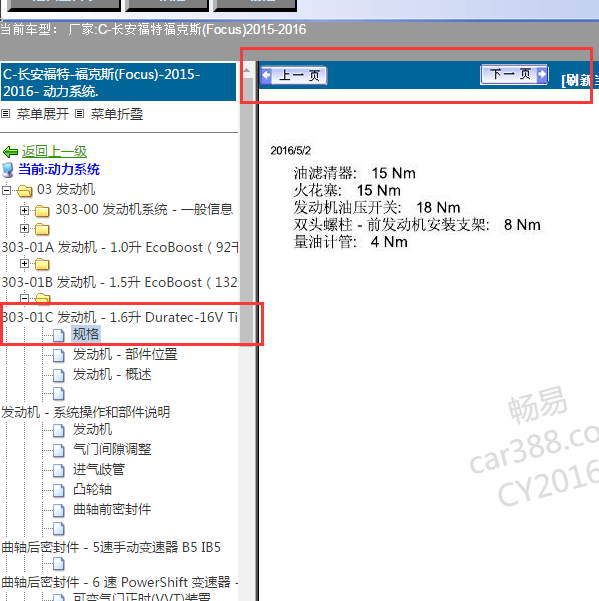Click the 进气歧管 page icon
The height and width of the screenshot is (601, 599).
tap(58, 470)
